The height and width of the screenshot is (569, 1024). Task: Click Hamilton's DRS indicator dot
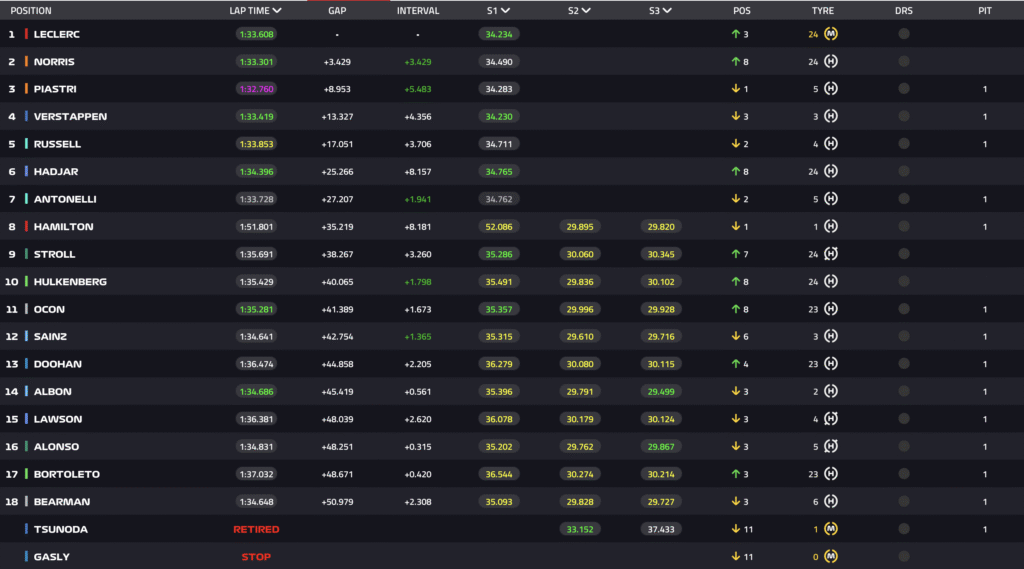click(x=904, y=227)
